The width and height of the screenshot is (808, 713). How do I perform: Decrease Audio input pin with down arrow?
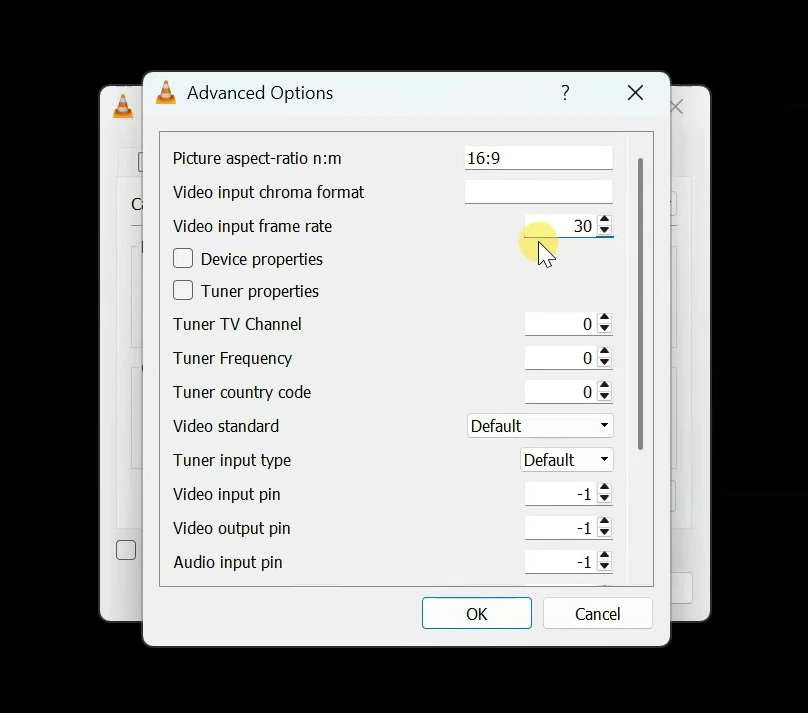pyautogui.click(x=604, y=567)
